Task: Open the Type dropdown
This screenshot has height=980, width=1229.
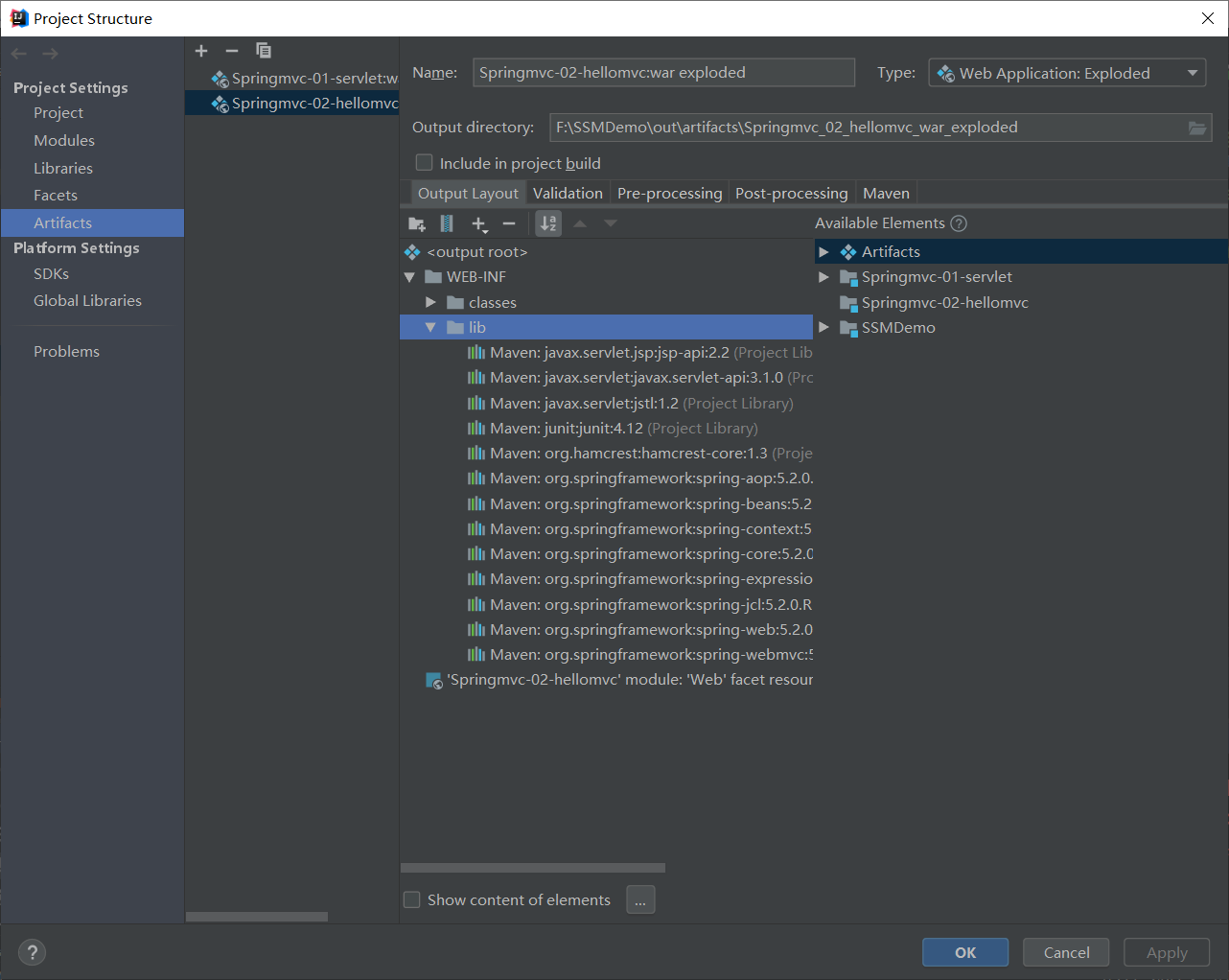Action: [x=1067, y=73]
